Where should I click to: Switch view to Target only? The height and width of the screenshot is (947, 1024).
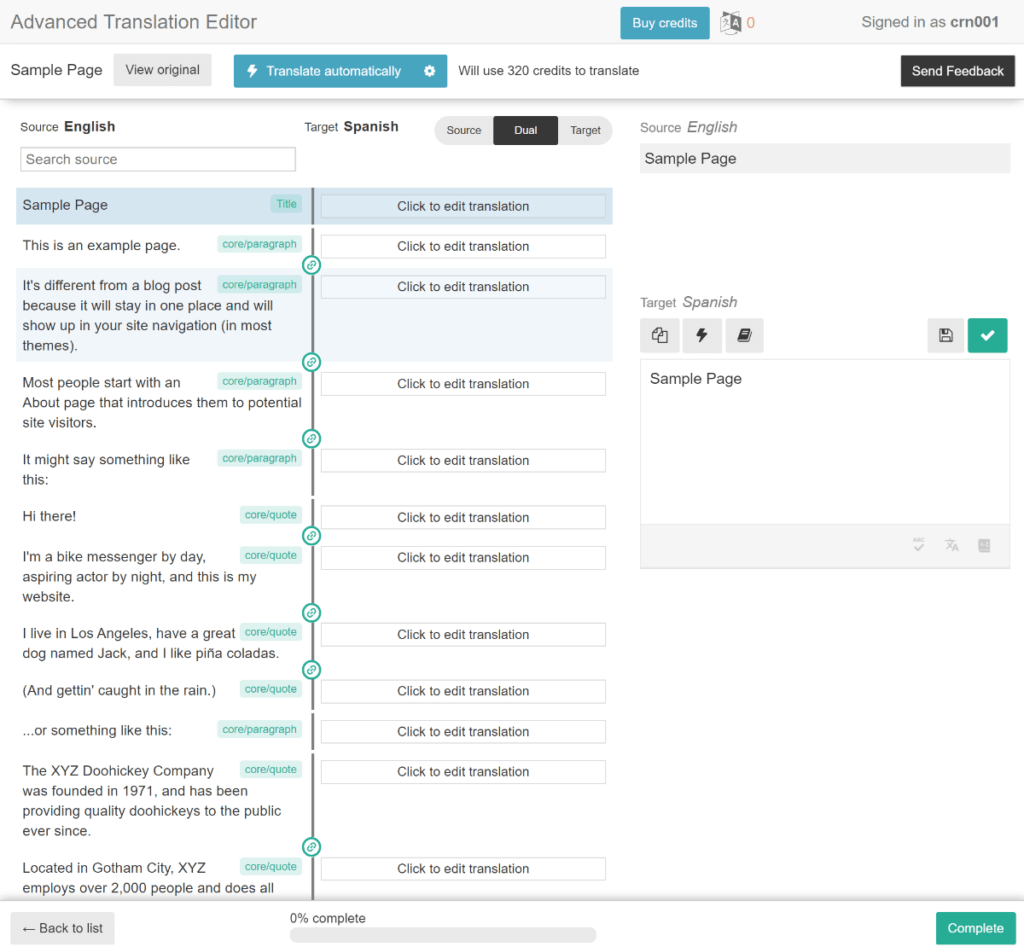click(585, 130)
